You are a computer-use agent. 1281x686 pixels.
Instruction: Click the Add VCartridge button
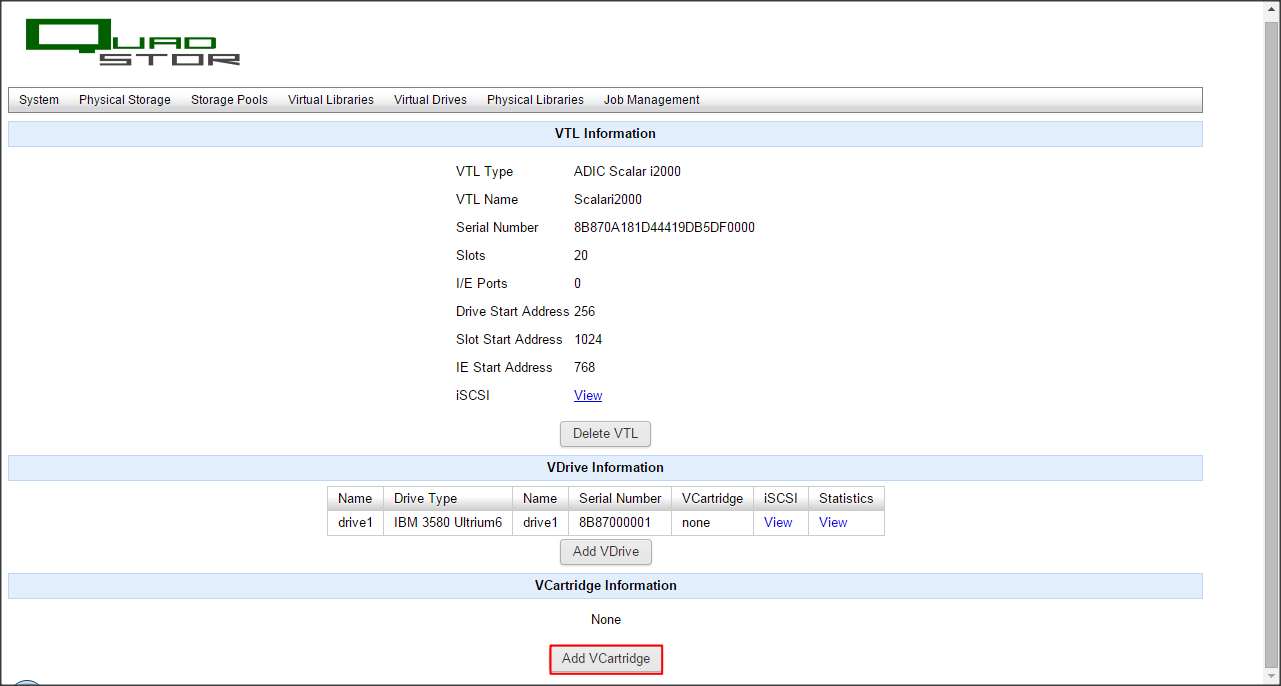[606, 659]
